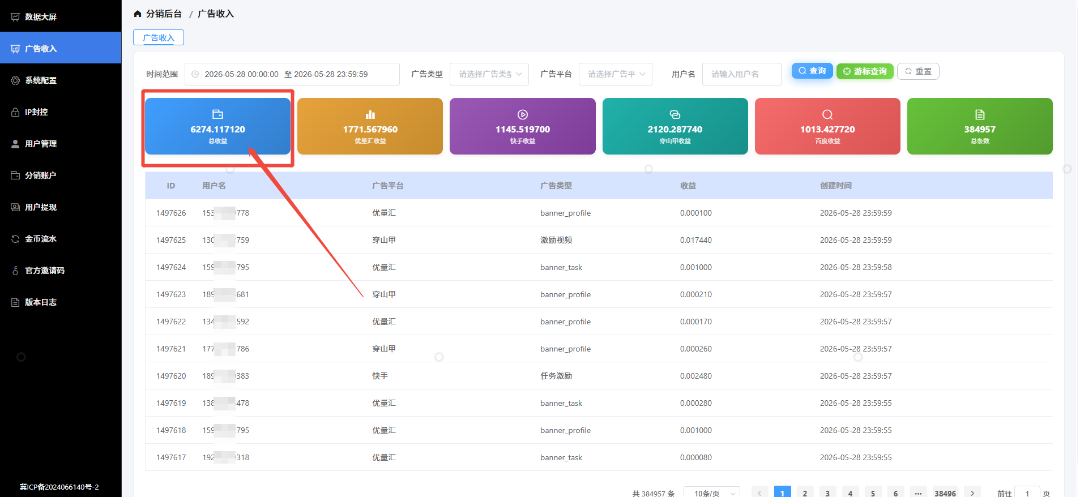Click the 系统配置 gear icon
This screenshot has height=497, width=1078.
click(x=15, y=80)
